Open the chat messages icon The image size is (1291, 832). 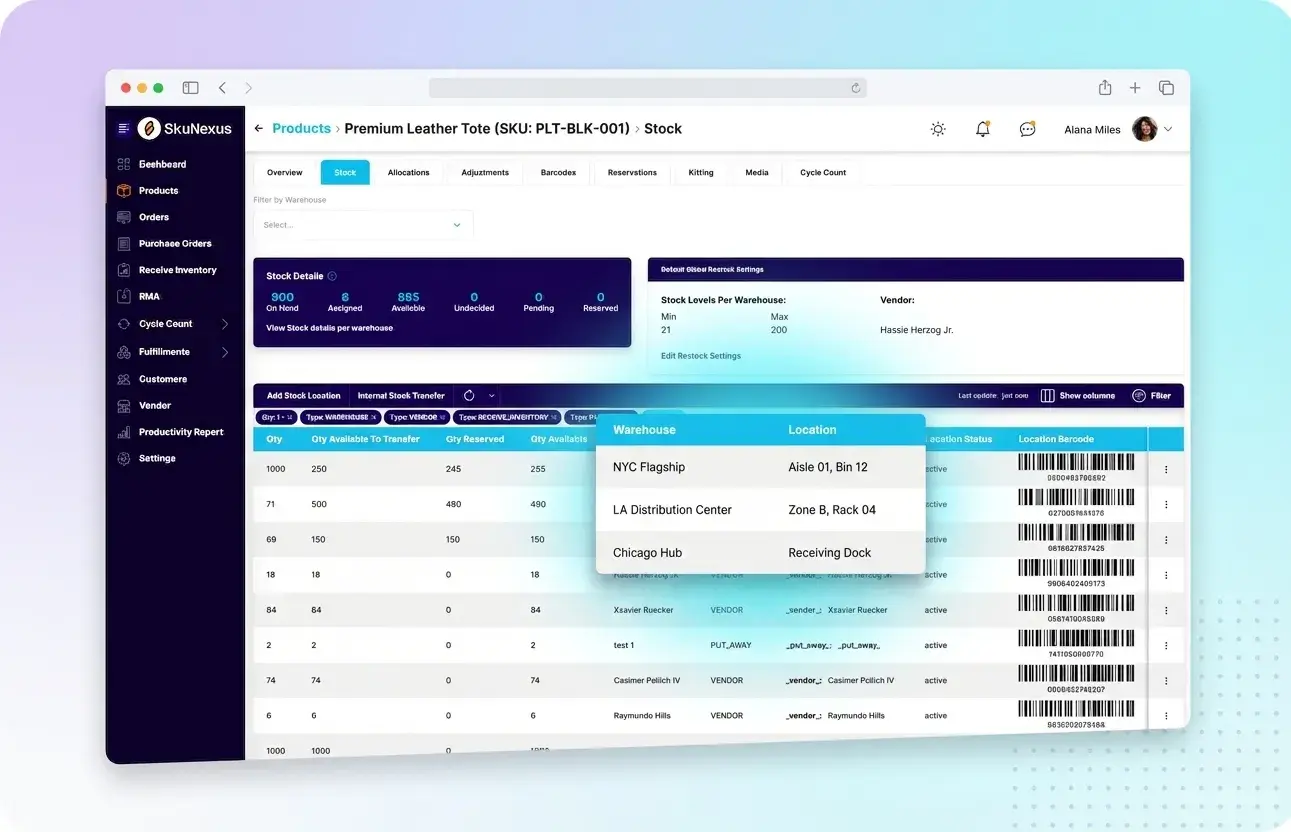[x=1027, y=128]
